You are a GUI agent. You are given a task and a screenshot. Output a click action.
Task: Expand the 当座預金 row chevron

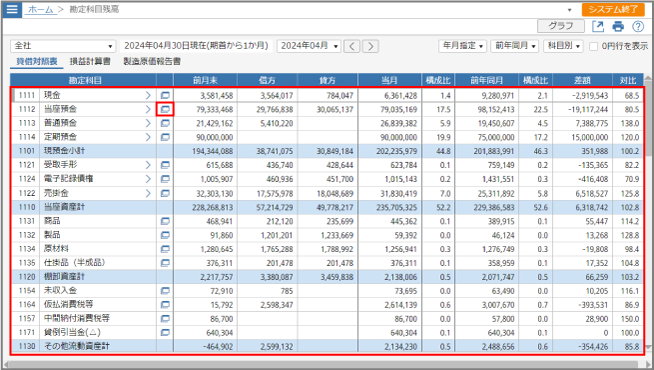point(148,109)
